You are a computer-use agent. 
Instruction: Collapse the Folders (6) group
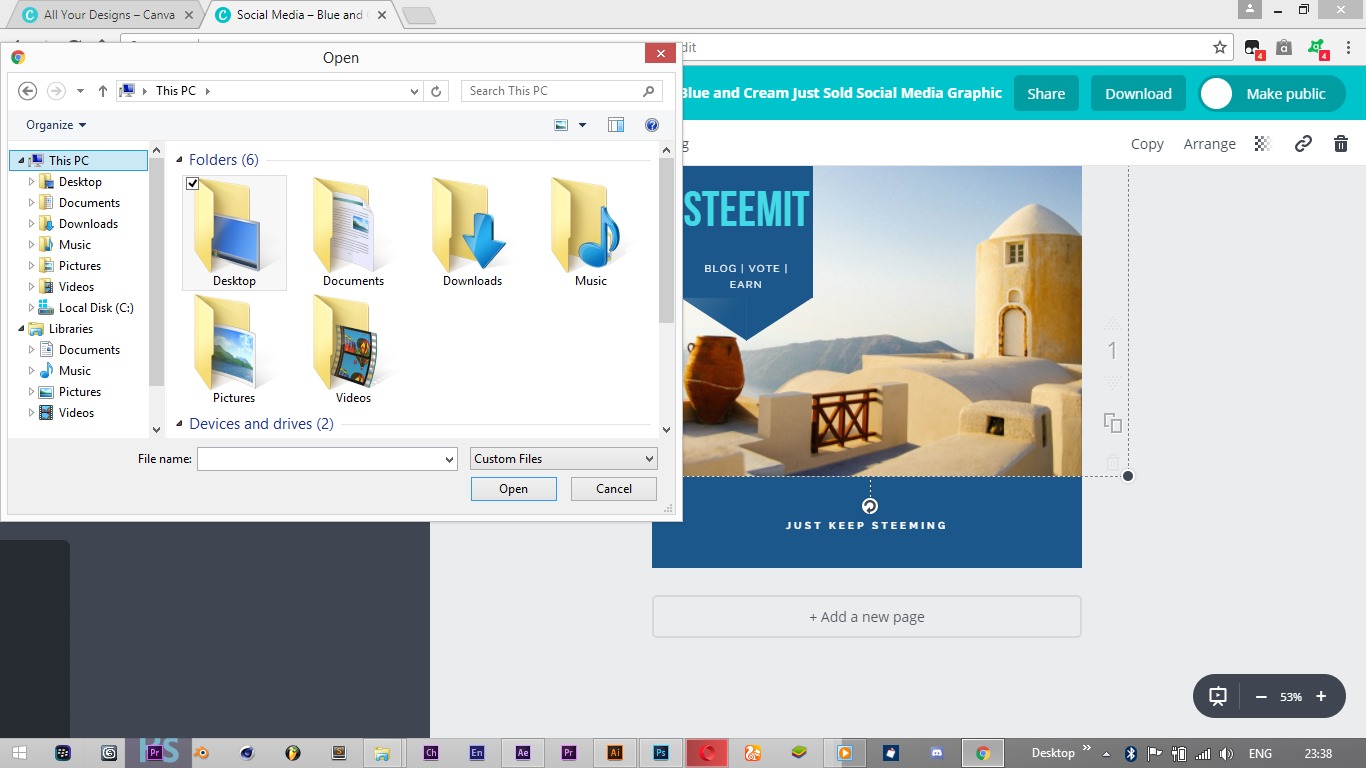pyautogui.click(x=181, y=160)
